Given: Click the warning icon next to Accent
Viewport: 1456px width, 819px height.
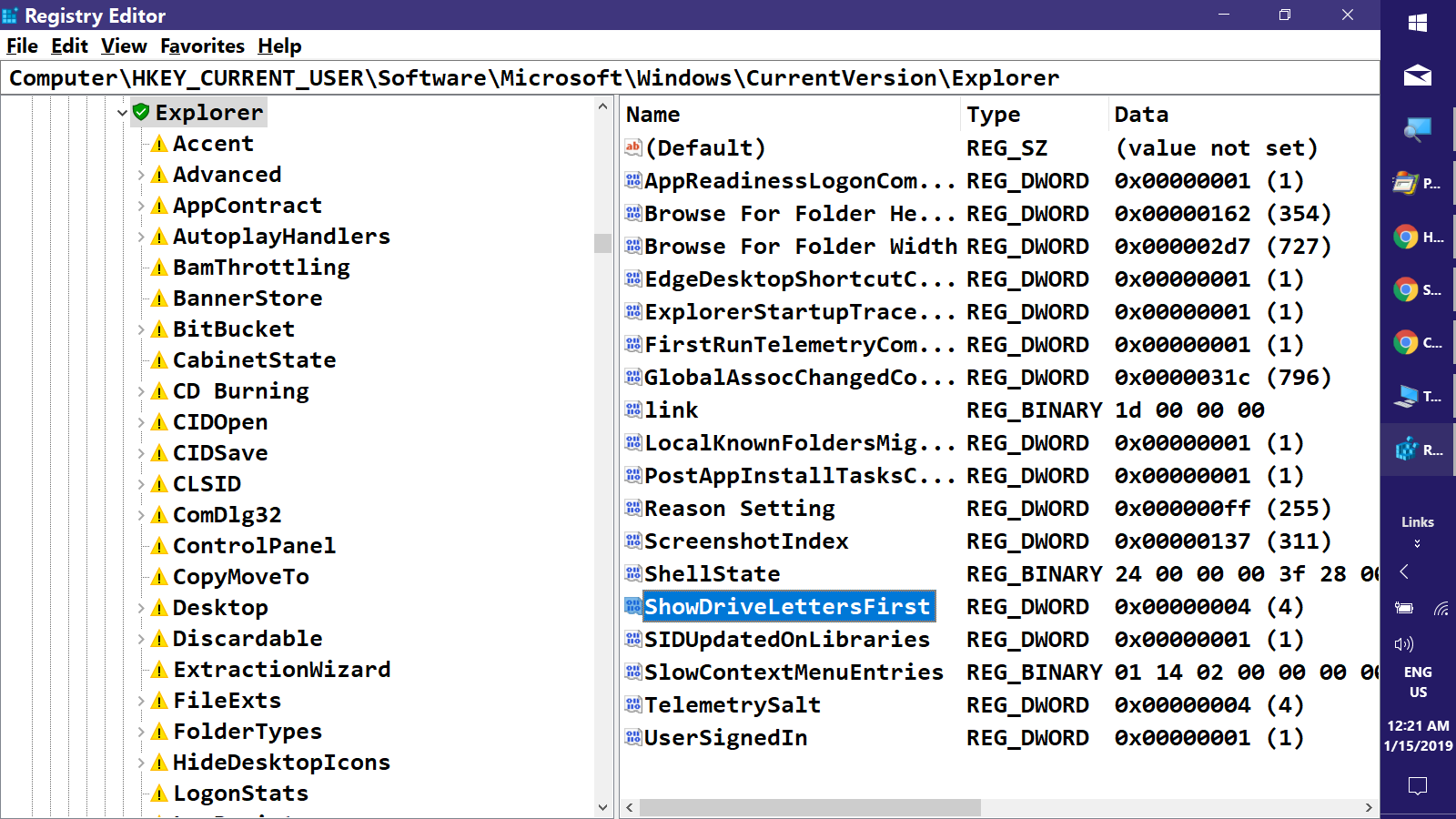Looking at the screenshot, I should [159, 144].
